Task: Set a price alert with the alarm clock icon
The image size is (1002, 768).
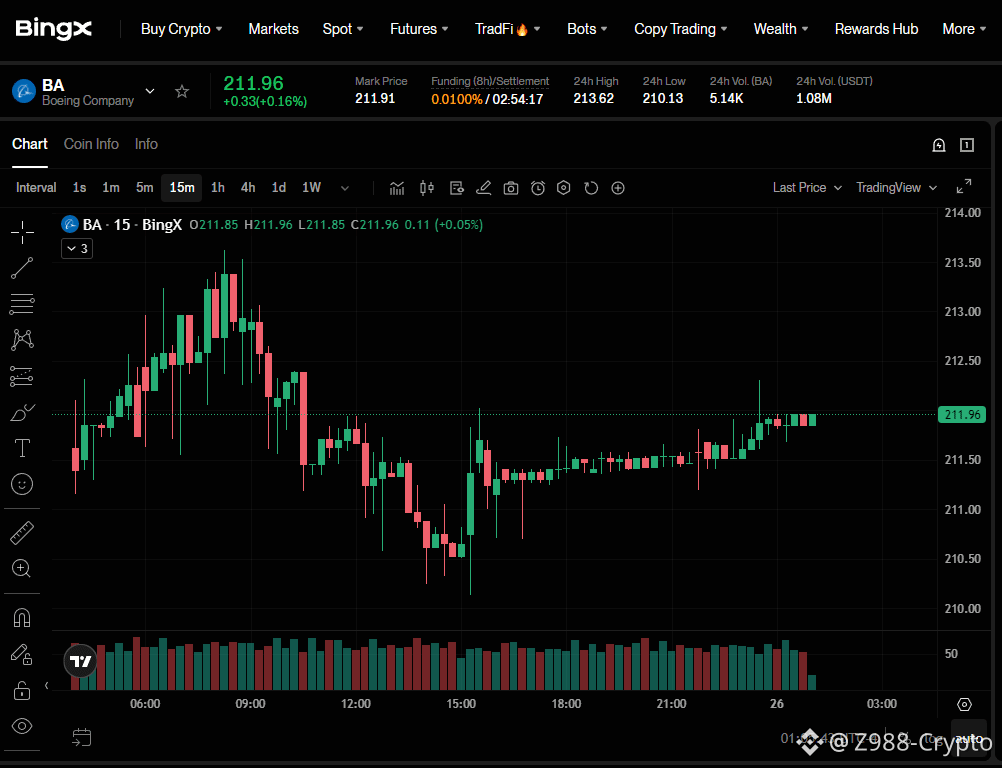Action: pos(538,188)
